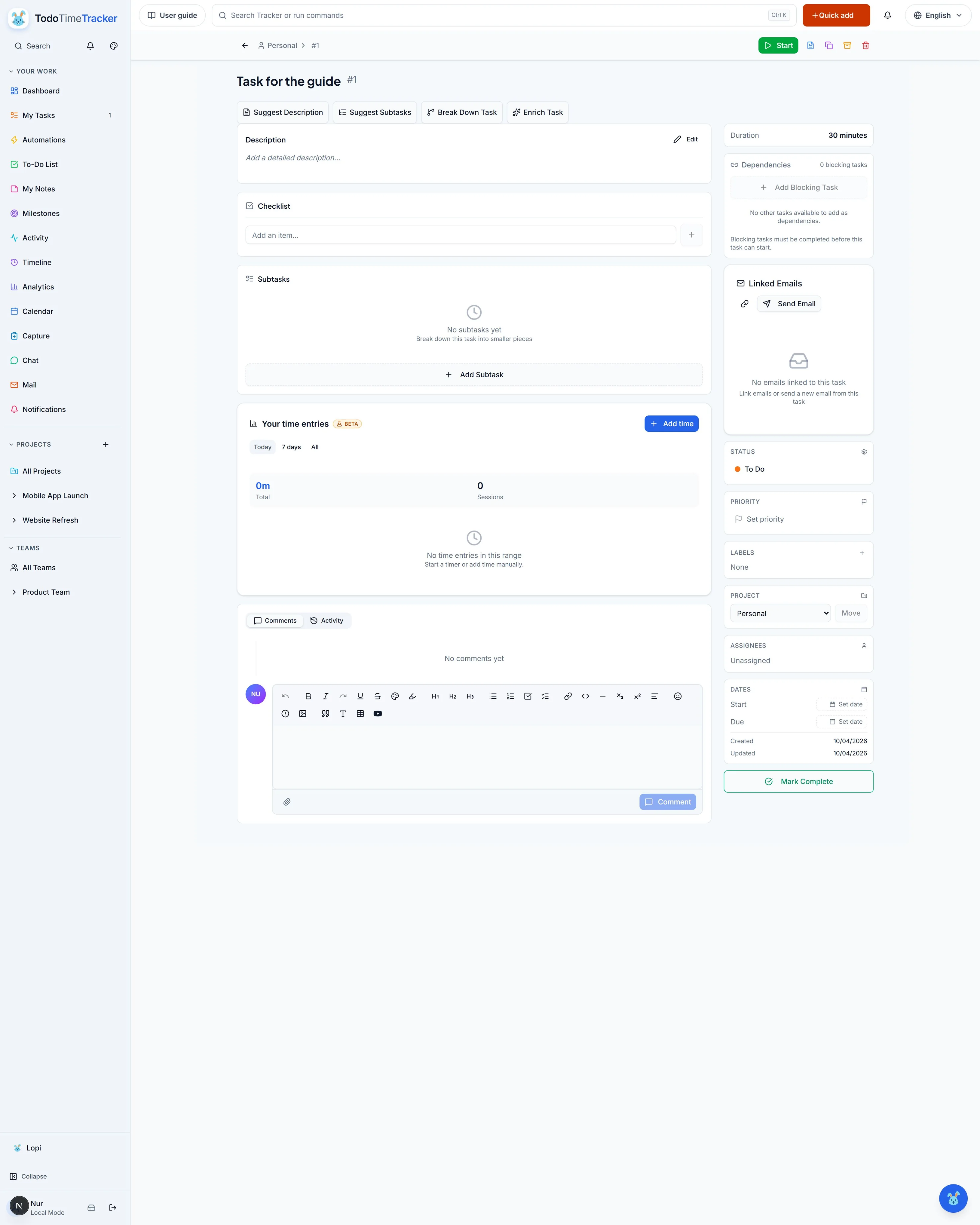Toggle the task list checkbox icon in editor
The image size is (980, 1225).
point(528,696)
